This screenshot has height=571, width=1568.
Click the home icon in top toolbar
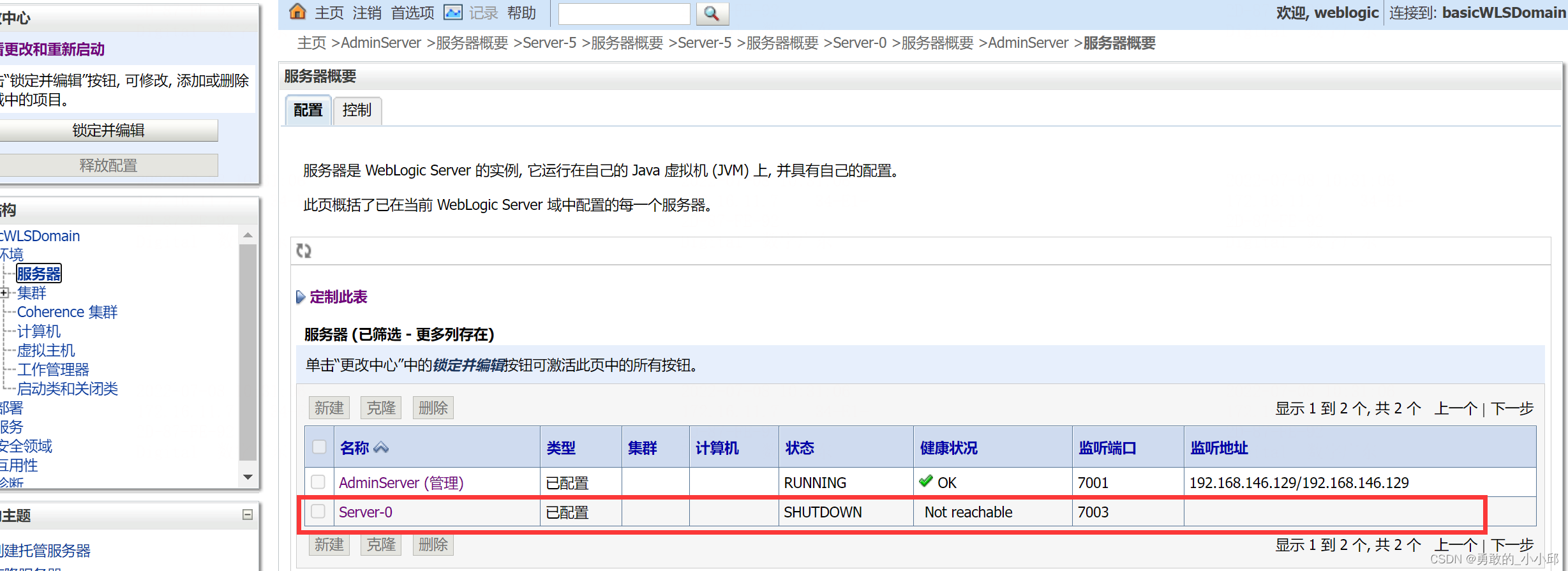[x=298, y=11]
